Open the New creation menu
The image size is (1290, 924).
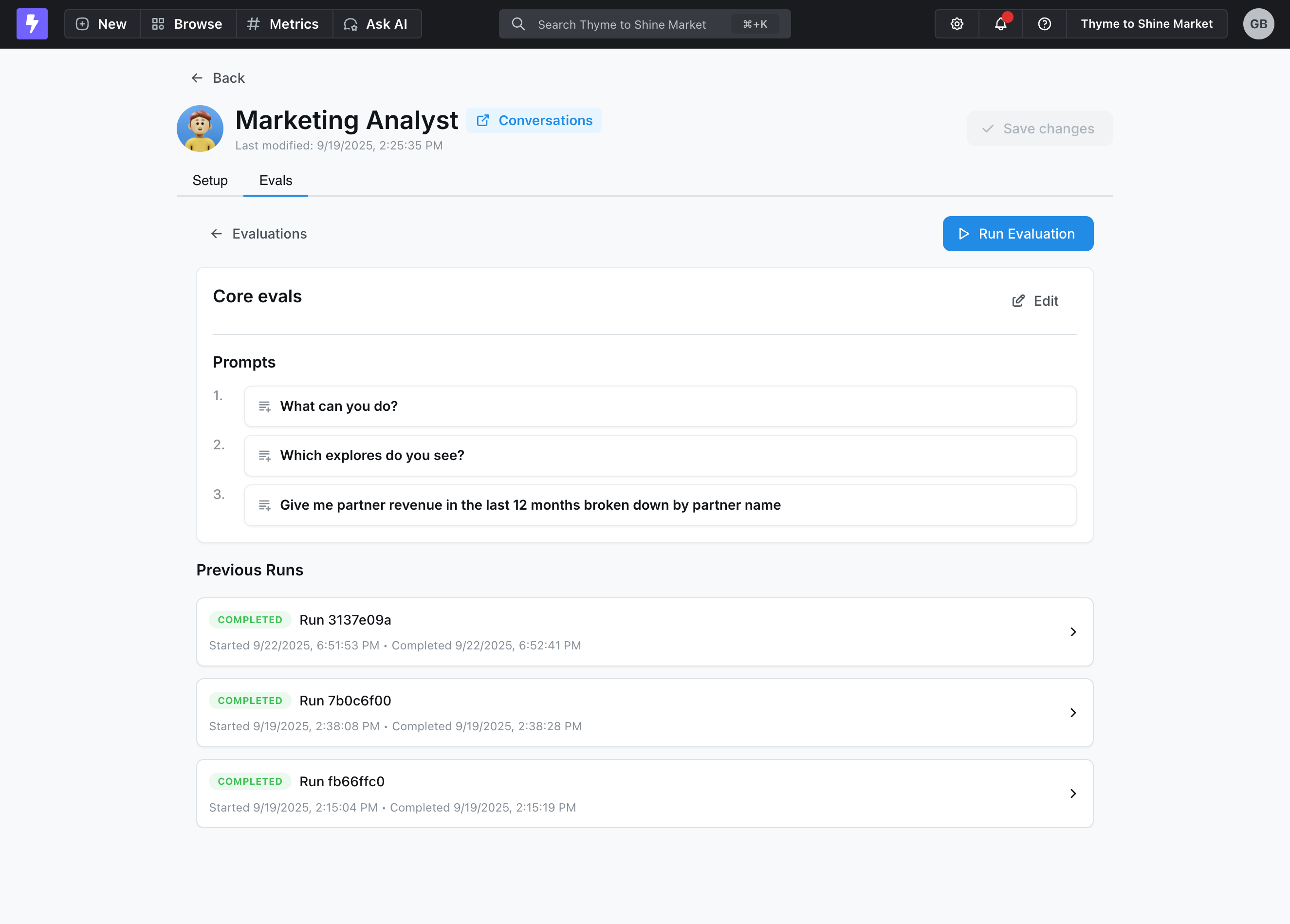[101, 24]
